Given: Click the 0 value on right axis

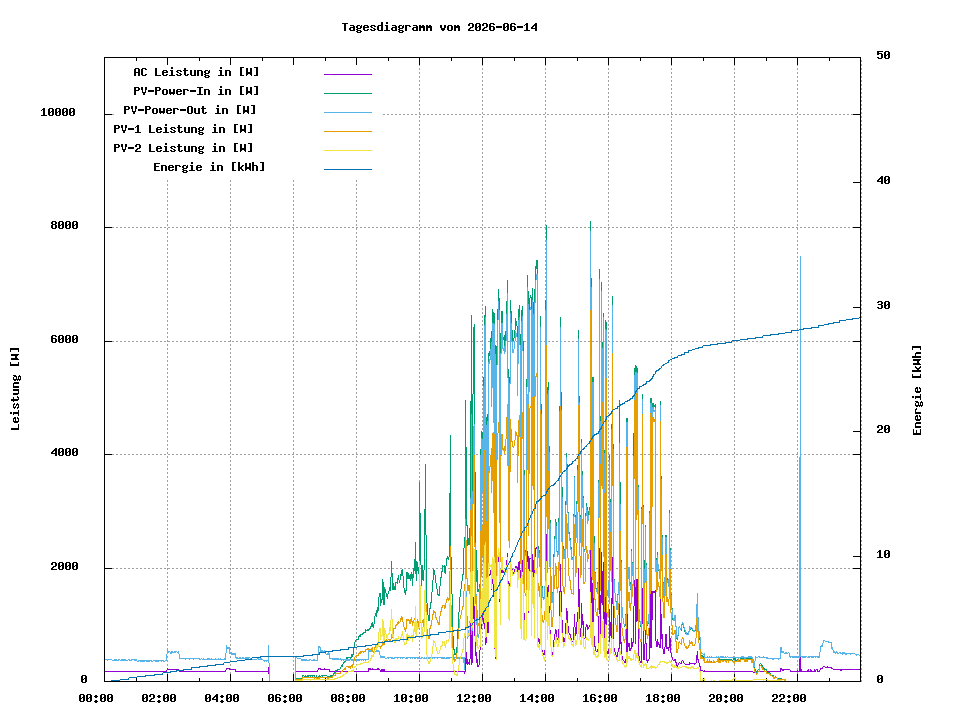Looking at the screenshot, I should (x=880, y=680).
